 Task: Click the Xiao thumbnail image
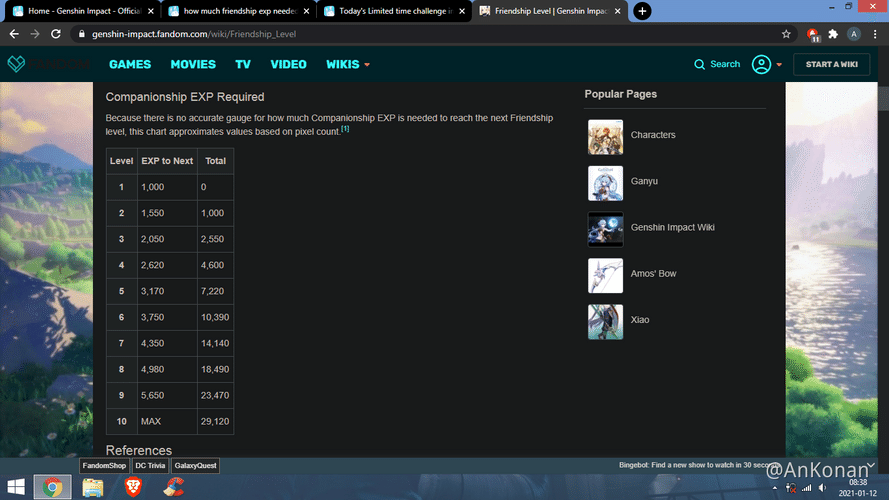606,322
